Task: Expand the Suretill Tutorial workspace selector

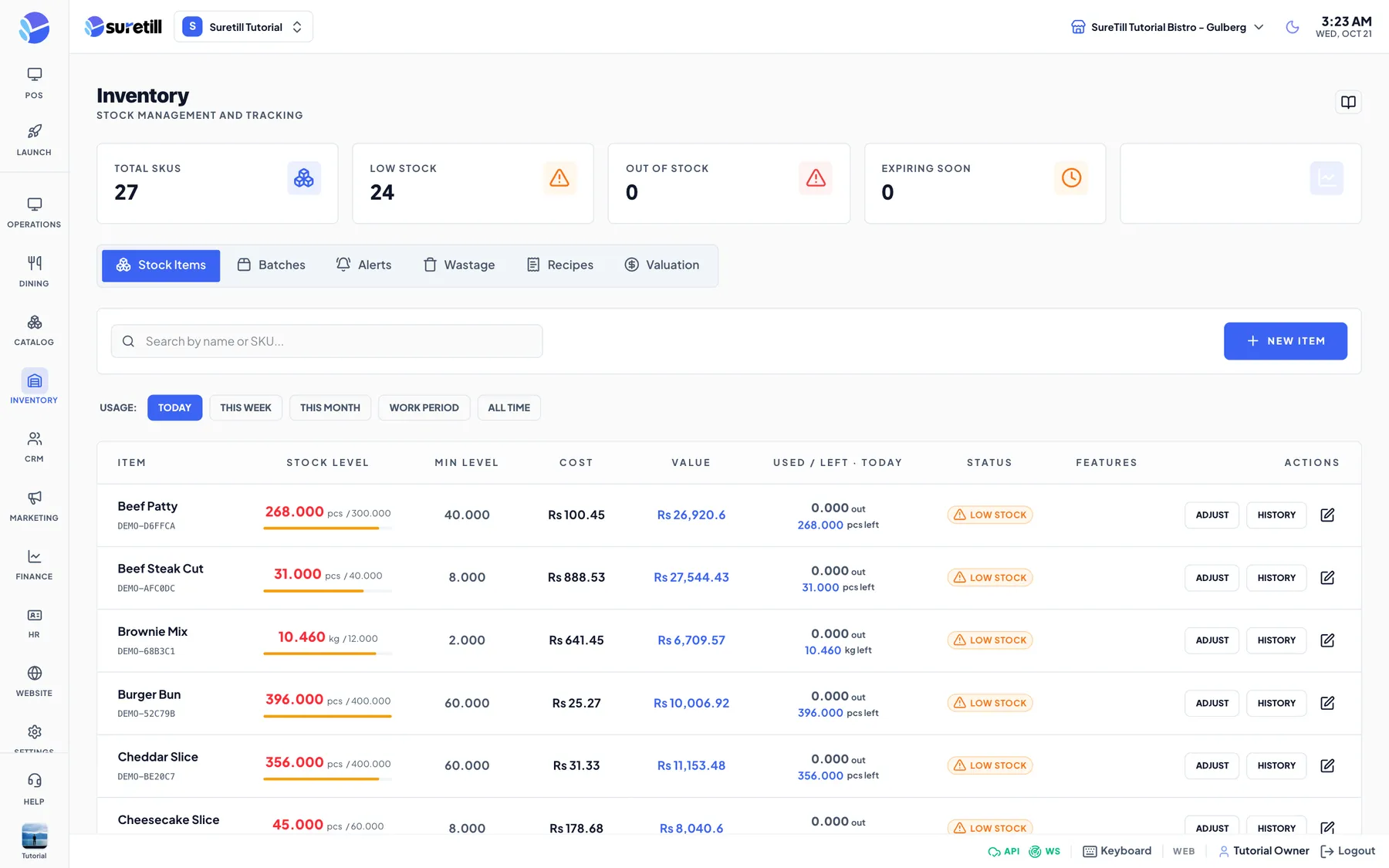Action: pos(243,27)
